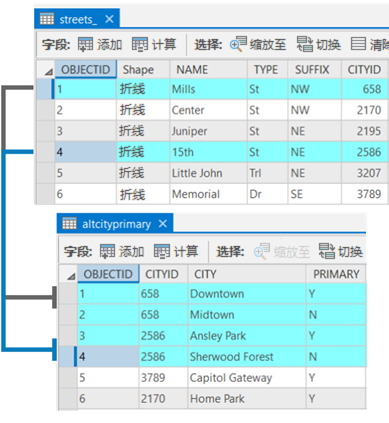Select row header of Center street row
The image size is (389, 423).
coord(45,110)
